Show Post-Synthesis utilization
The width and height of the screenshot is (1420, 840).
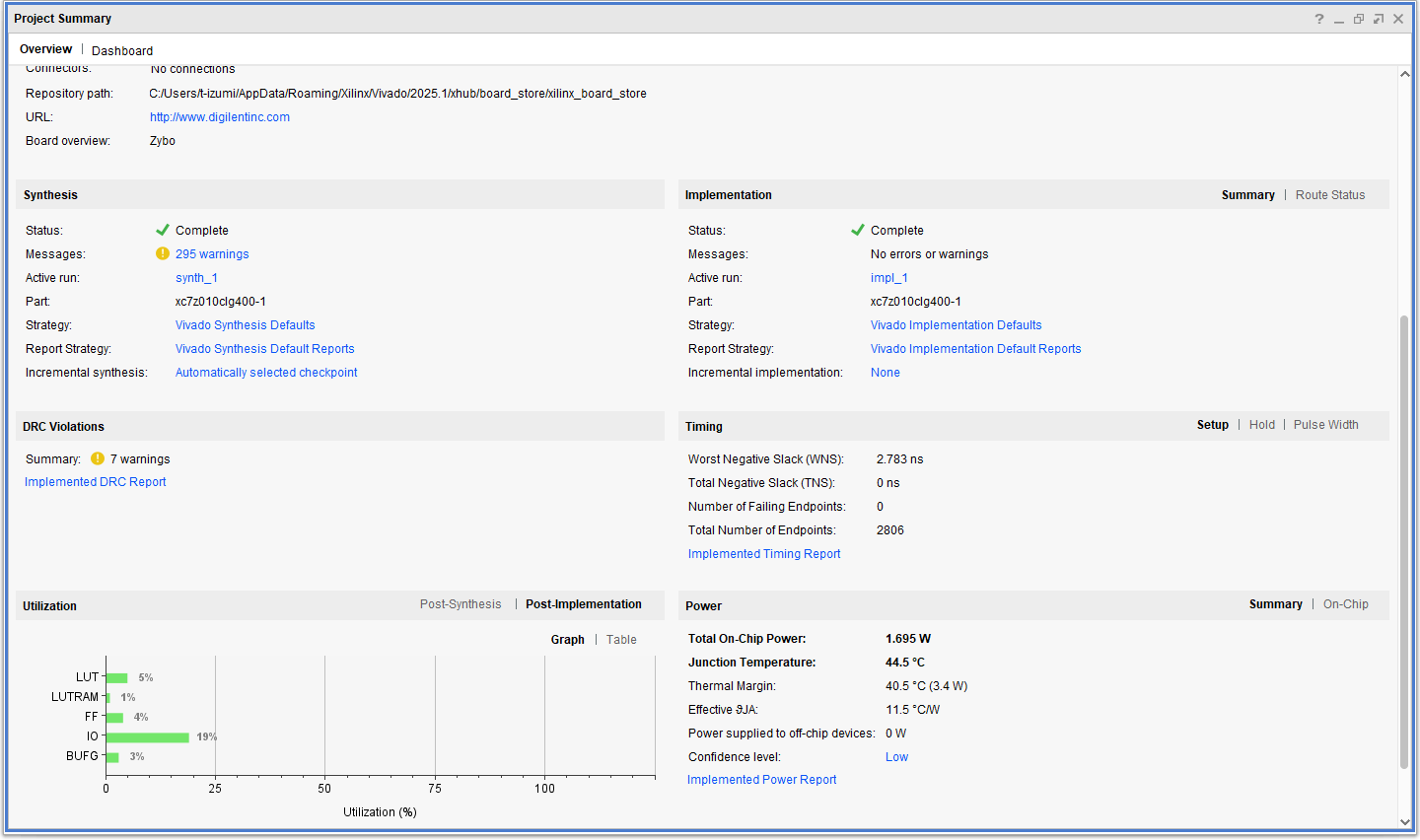pos(460,604)
